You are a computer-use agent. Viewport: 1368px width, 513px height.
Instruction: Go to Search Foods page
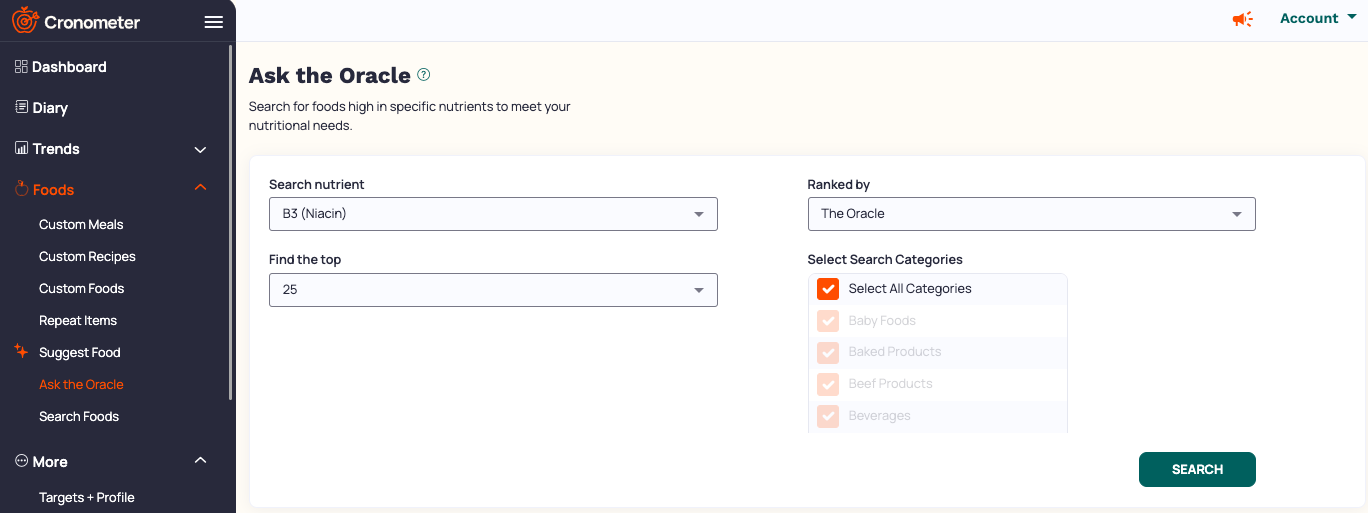tap(79, 417)
